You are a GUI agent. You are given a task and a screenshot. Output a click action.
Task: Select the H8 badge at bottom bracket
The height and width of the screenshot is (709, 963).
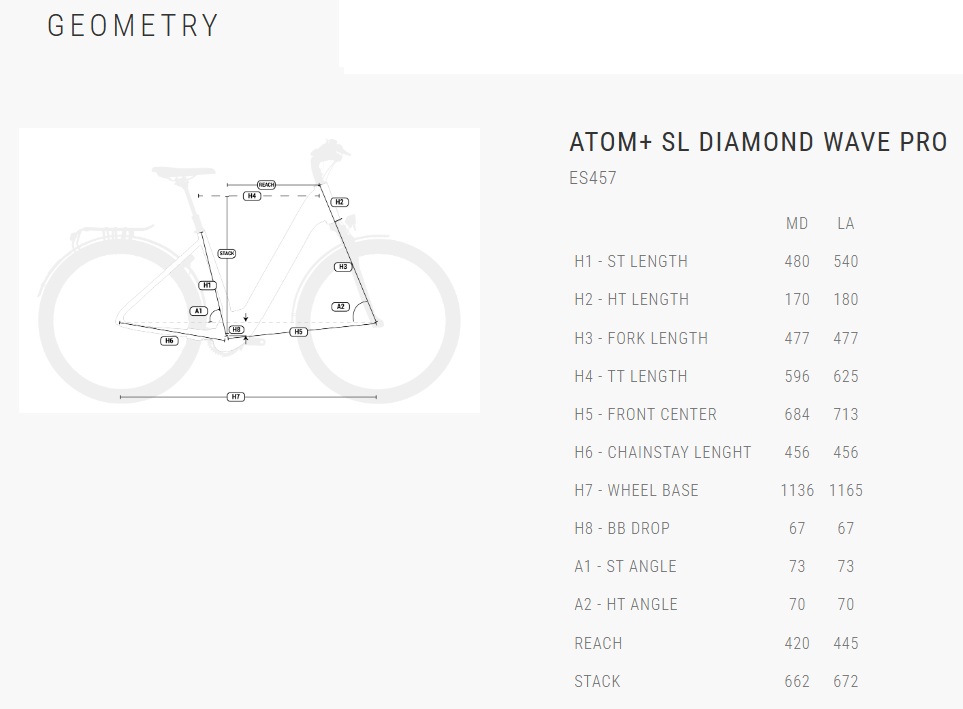tap(236, 329)
